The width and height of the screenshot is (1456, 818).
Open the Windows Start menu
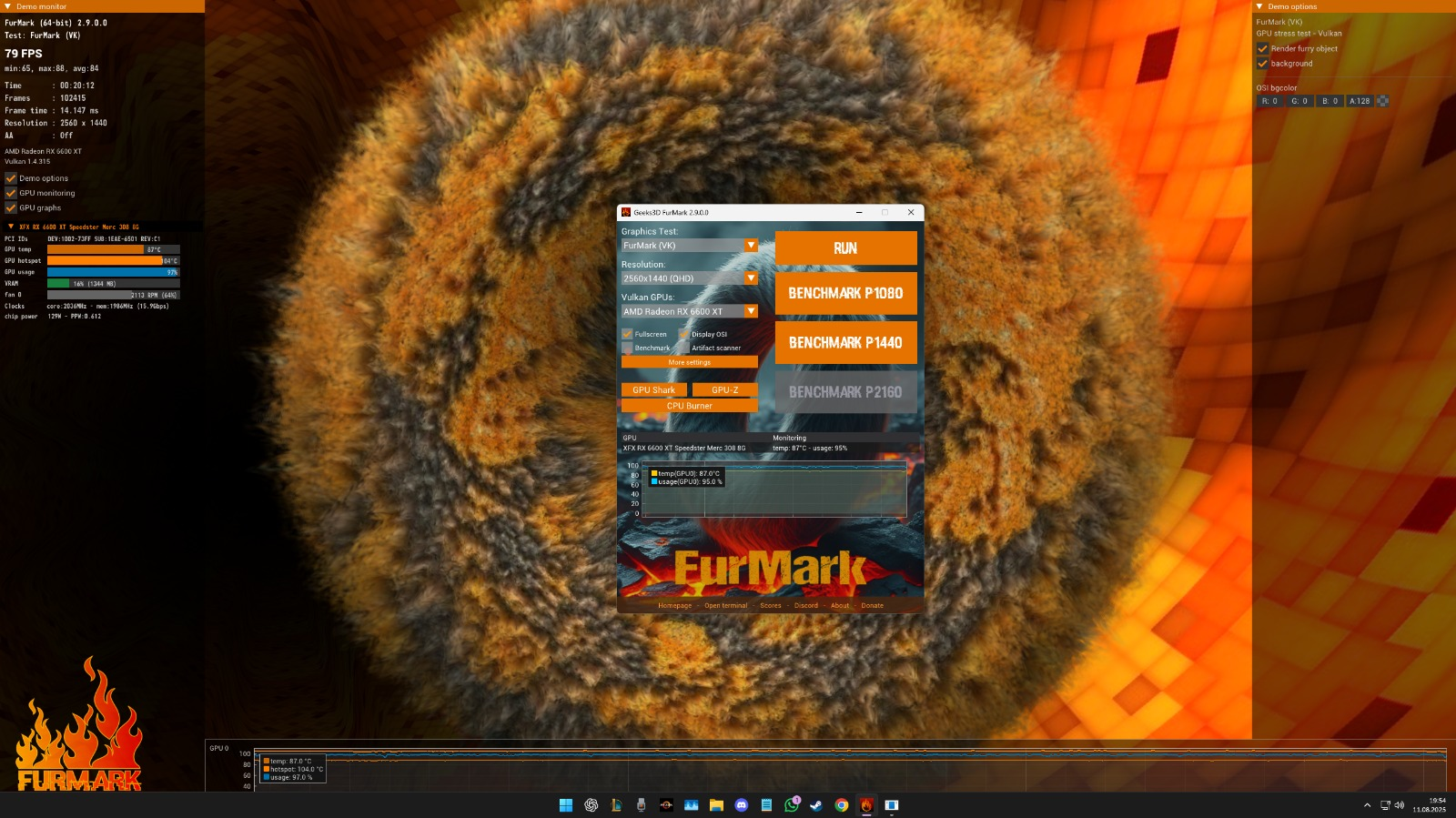coord(566,805)
